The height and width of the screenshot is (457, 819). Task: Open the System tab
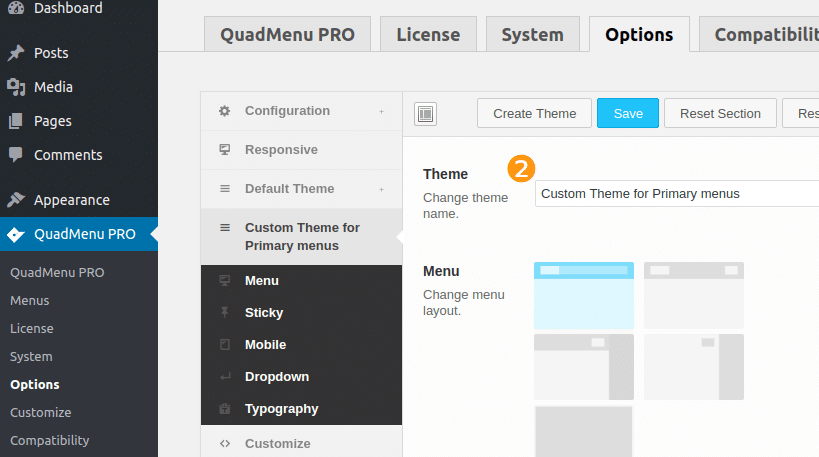[x=533, y=34]
